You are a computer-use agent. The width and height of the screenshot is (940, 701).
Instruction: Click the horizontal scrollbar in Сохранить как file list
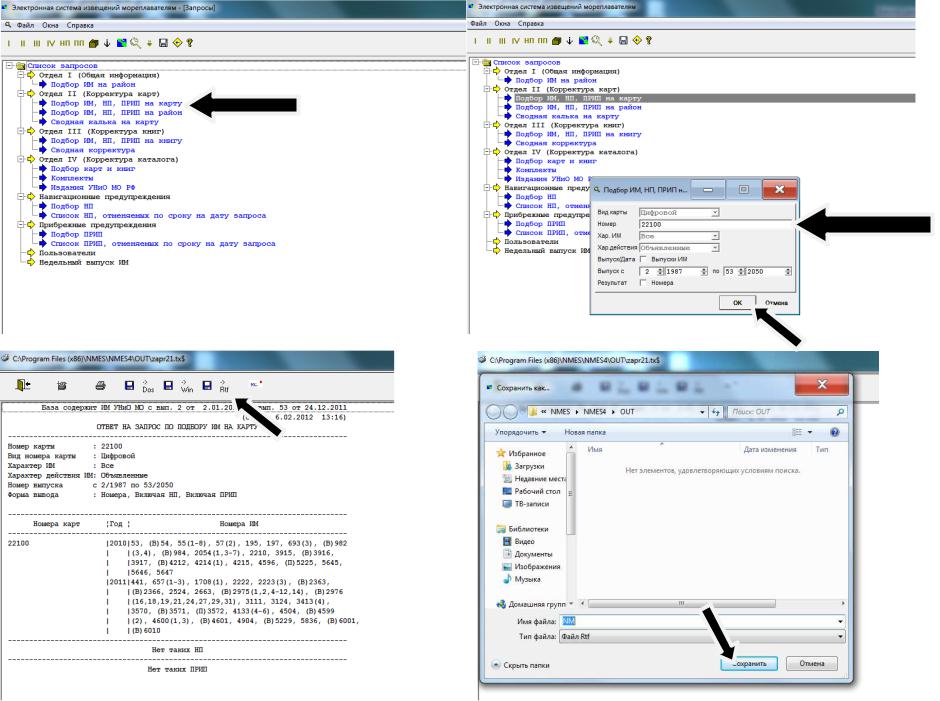[682, 603]
